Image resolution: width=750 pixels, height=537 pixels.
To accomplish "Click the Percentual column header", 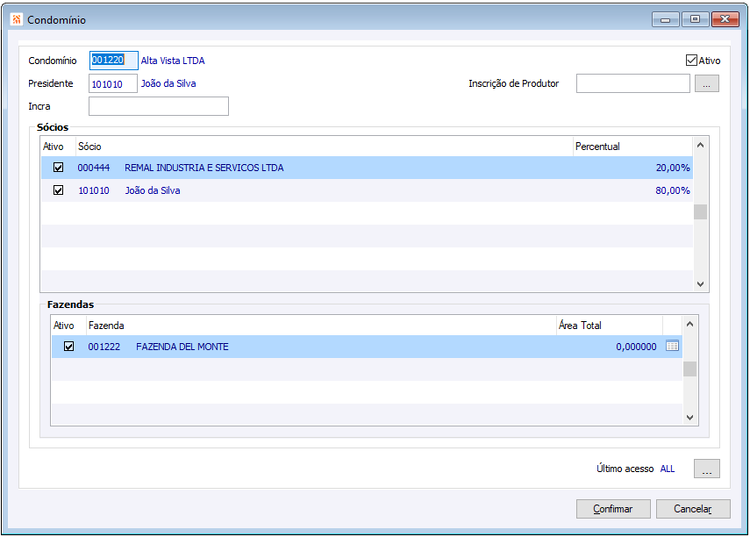I will (x=633, y=146).
